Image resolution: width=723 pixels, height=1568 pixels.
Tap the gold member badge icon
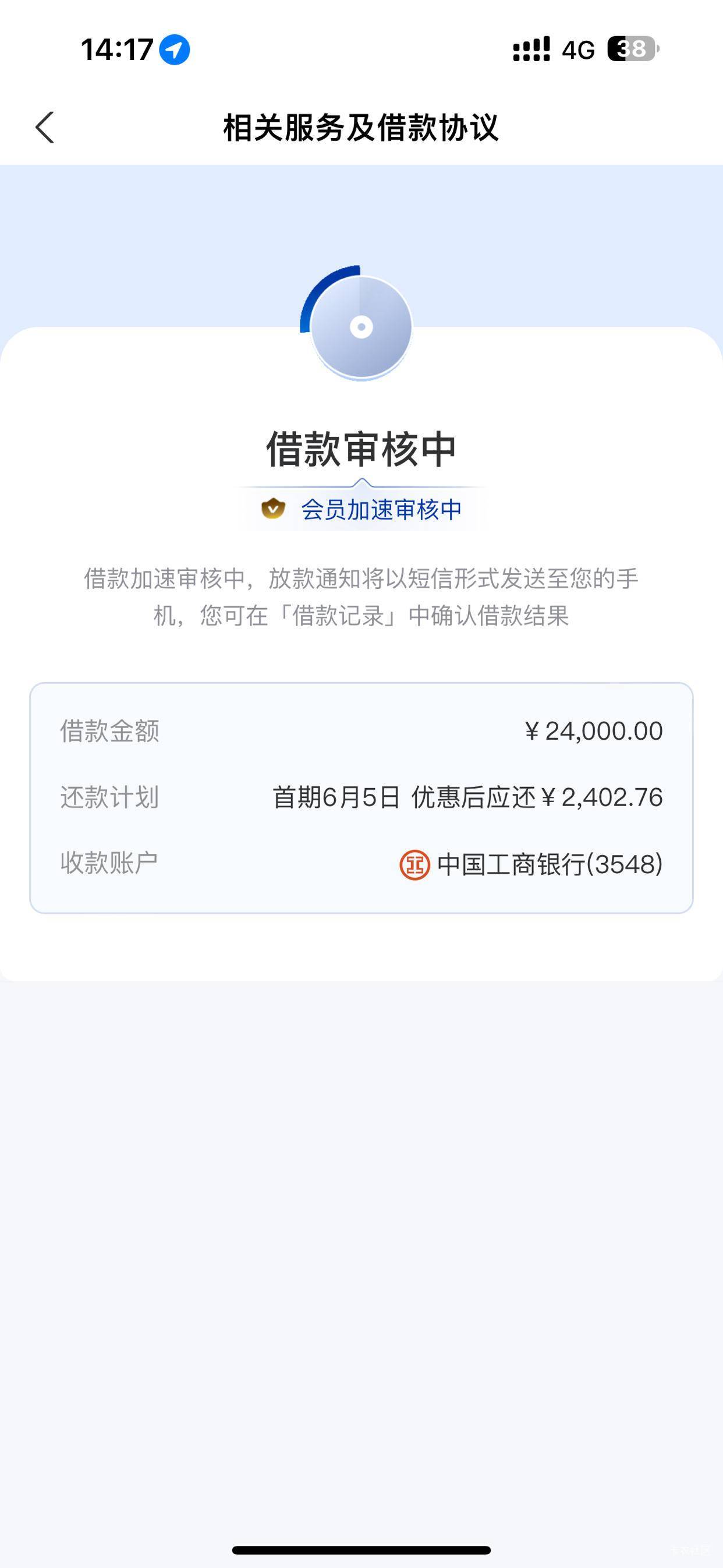[273, 508]
